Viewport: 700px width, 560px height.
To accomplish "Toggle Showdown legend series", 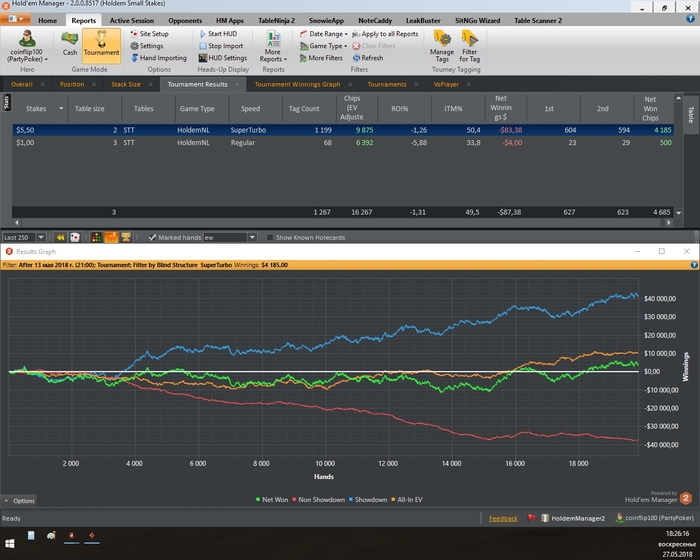I will (368, 499).
